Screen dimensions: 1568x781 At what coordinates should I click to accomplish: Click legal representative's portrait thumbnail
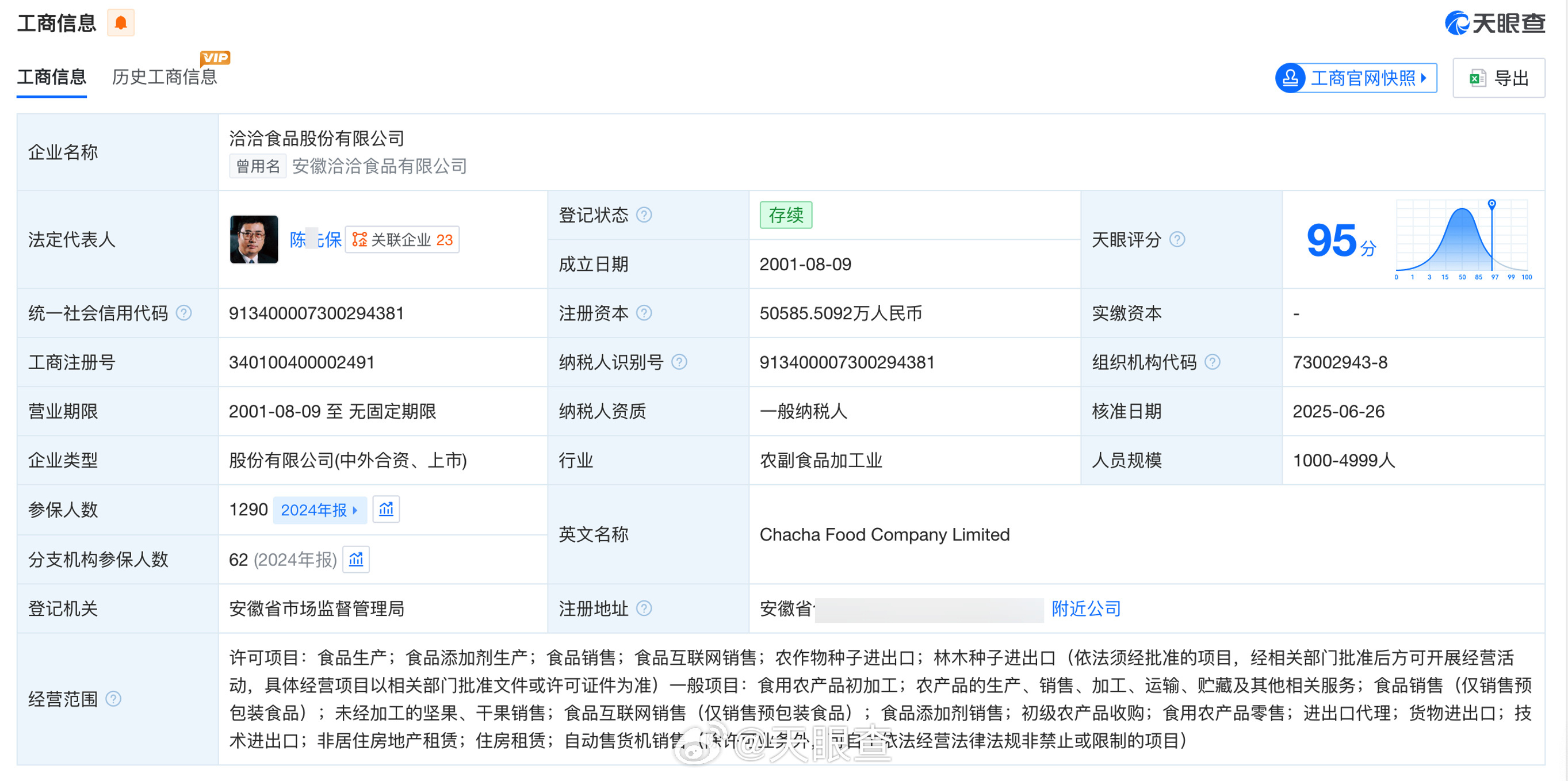tap(254, 239)
